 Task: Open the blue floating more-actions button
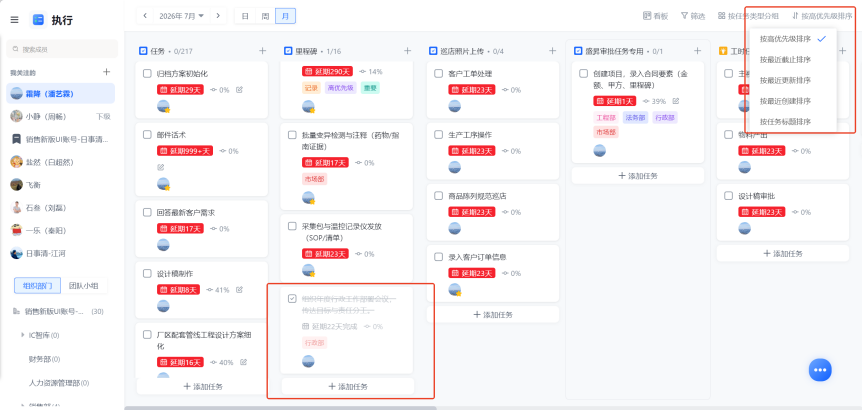click(x=820, y=370)
